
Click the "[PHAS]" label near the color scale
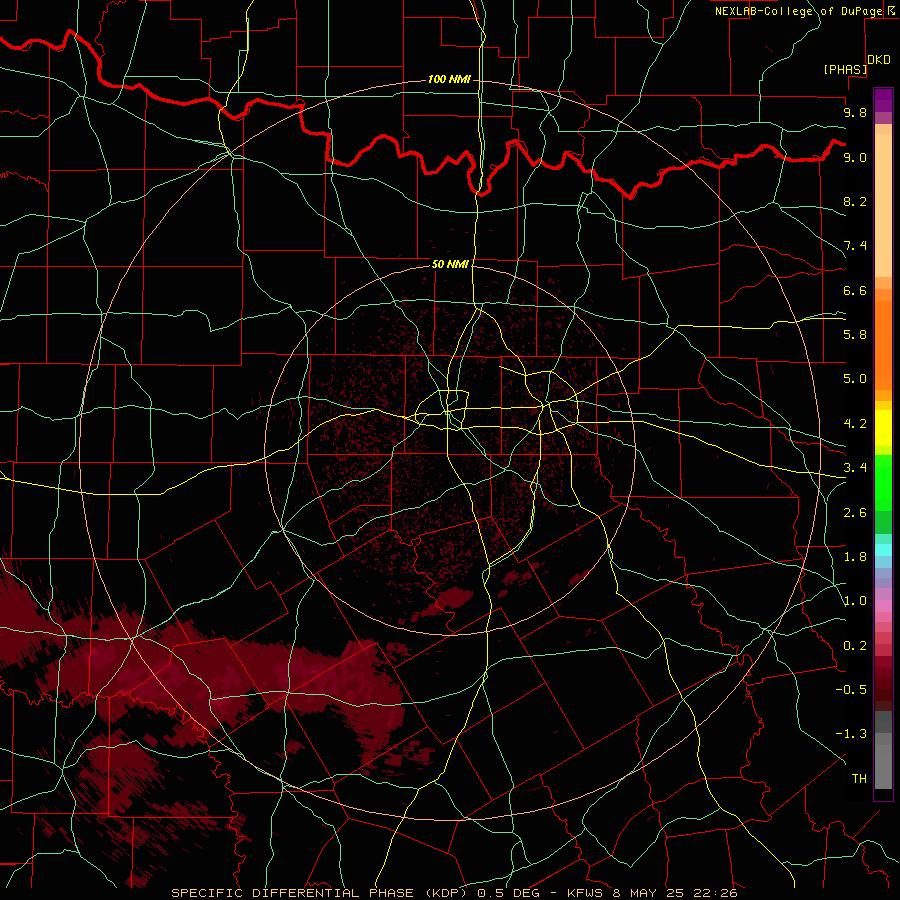(x=845, y=69)
